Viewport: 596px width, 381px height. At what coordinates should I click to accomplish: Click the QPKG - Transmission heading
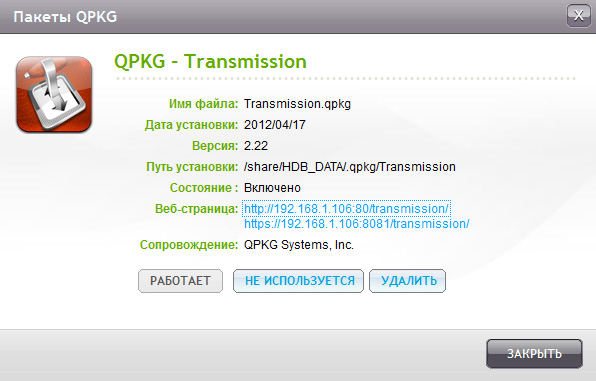coord(210,62)
